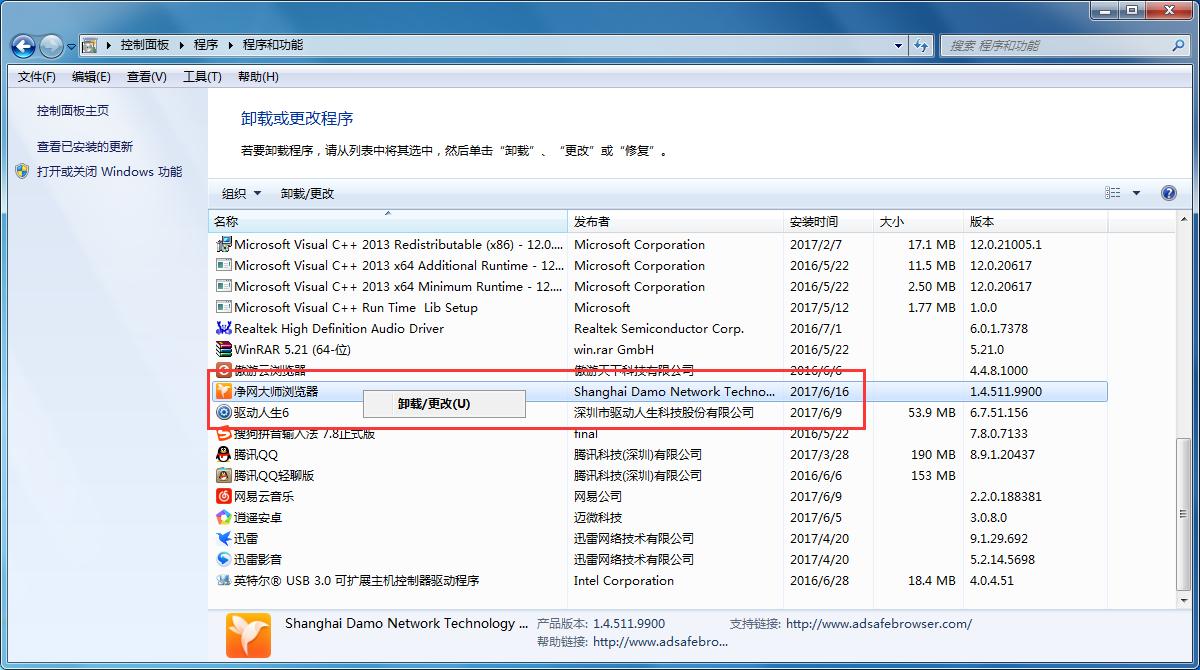Viewport: 1200px width, 670px height.
Task: Click the back navigation arrow button
Action: (24, 46)
